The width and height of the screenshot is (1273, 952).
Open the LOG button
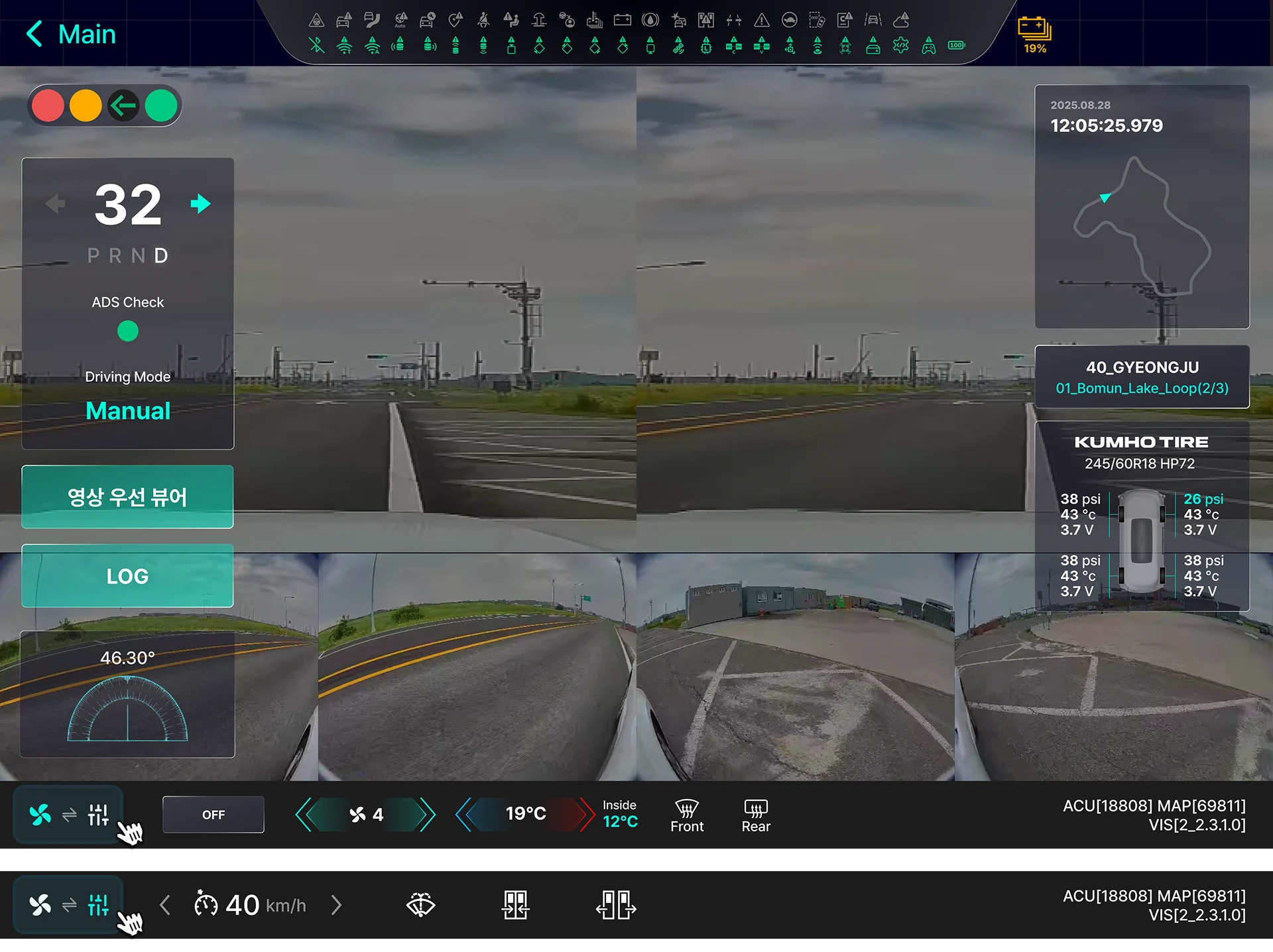(127, 576)
